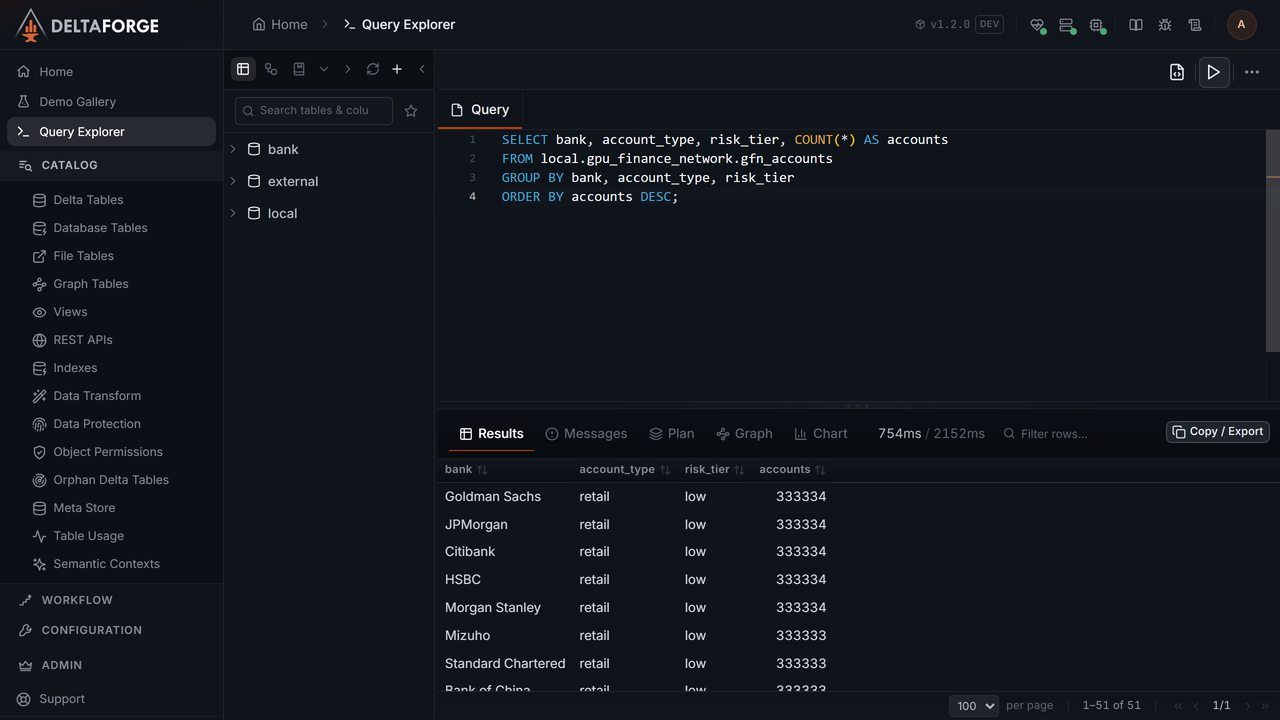Image resolution: width=1280 pixels, height=720 pixels.
Task: Open Demo Gallery in sidebar
Action: (111, 102)
